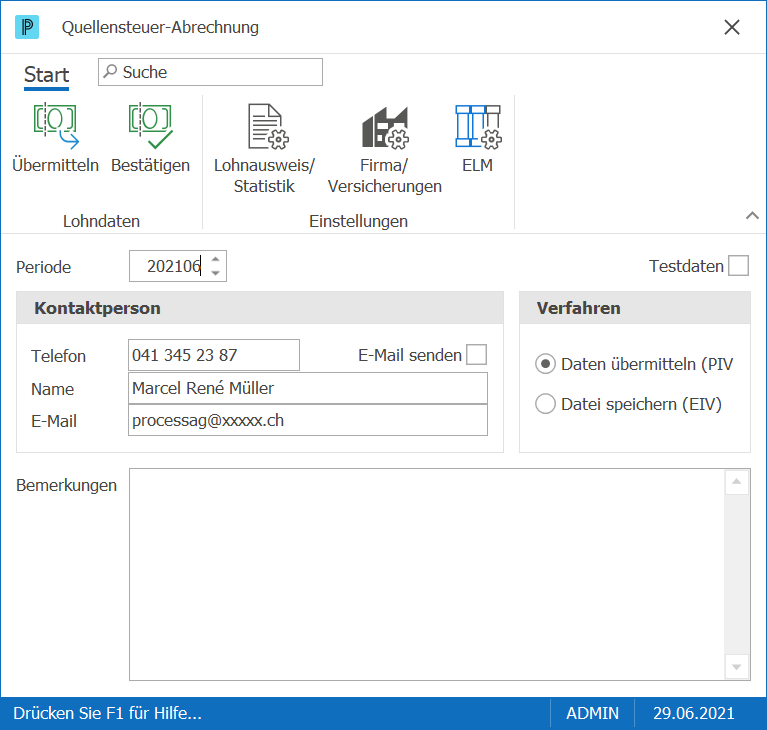Switch to the Start ribbon tab

[x=46, y=75]
